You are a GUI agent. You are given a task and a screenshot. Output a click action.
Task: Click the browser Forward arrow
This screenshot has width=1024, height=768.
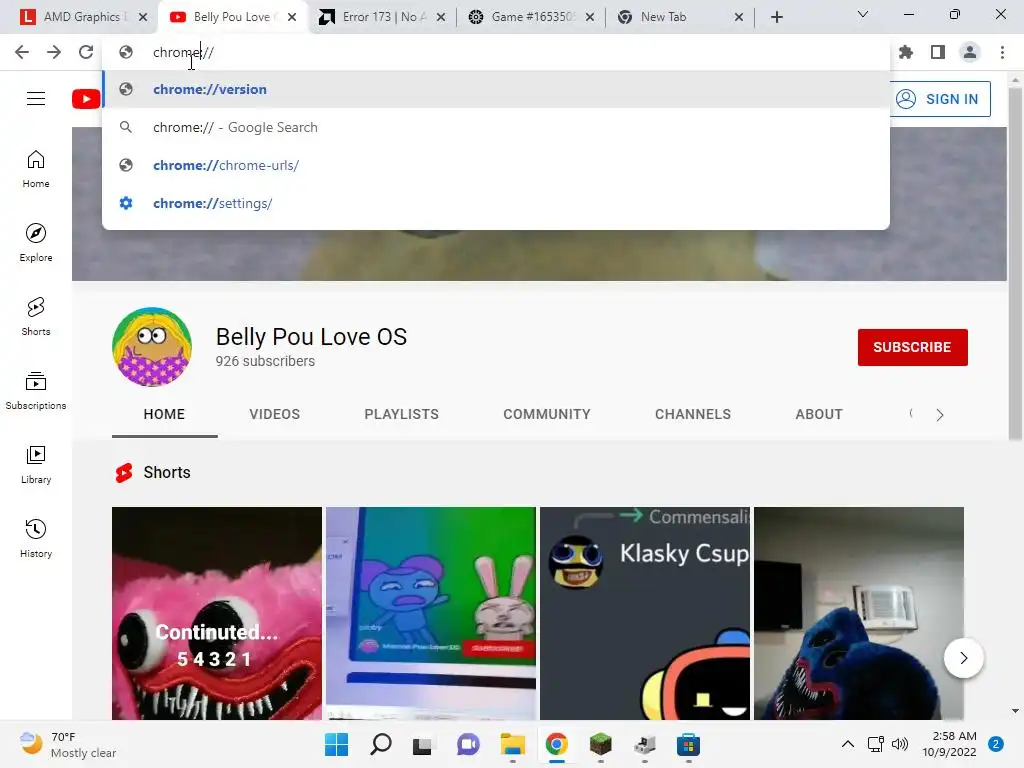54,52
